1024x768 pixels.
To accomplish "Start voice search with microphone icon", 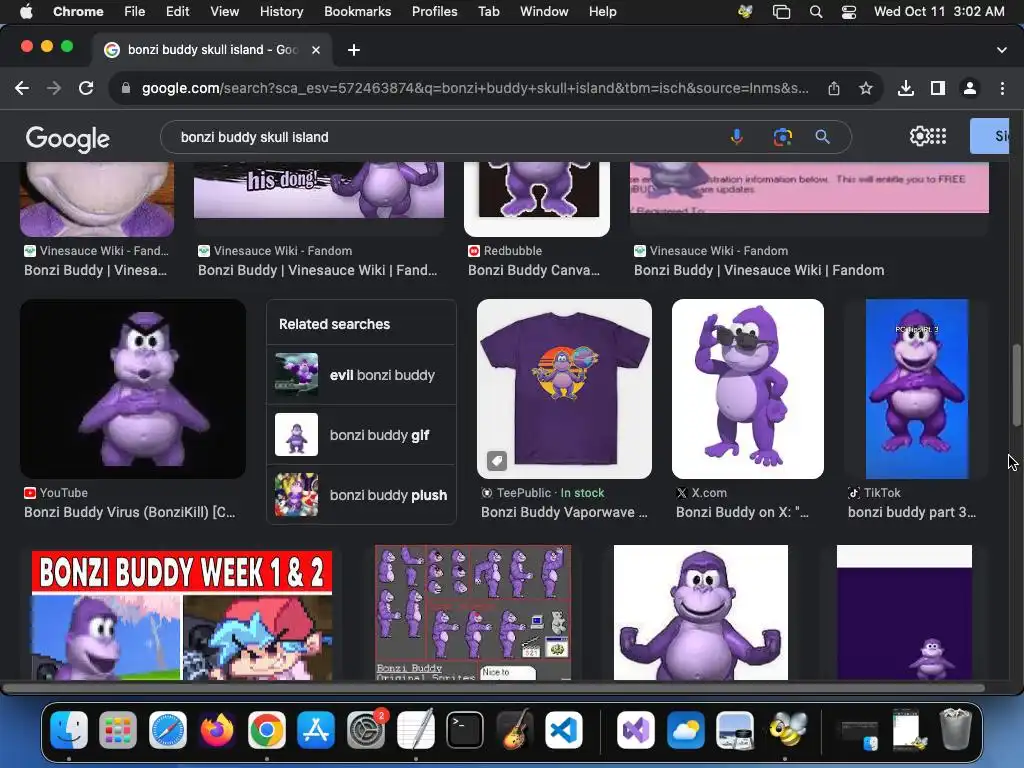I will pos(737,136).
